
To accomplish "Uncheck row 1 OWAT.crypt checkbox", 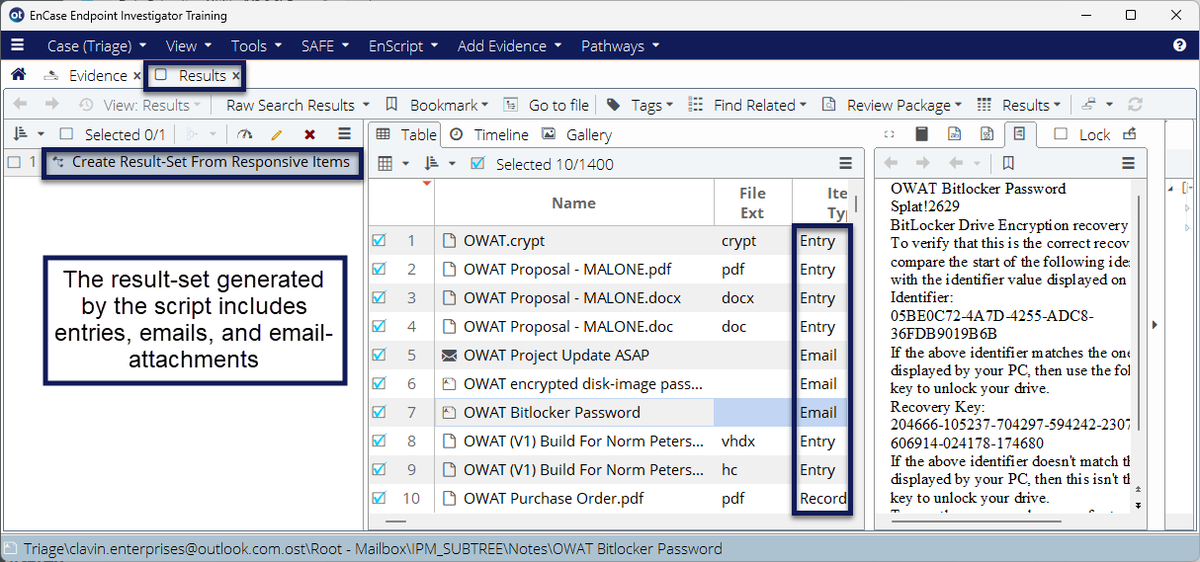I will point(379,241).
